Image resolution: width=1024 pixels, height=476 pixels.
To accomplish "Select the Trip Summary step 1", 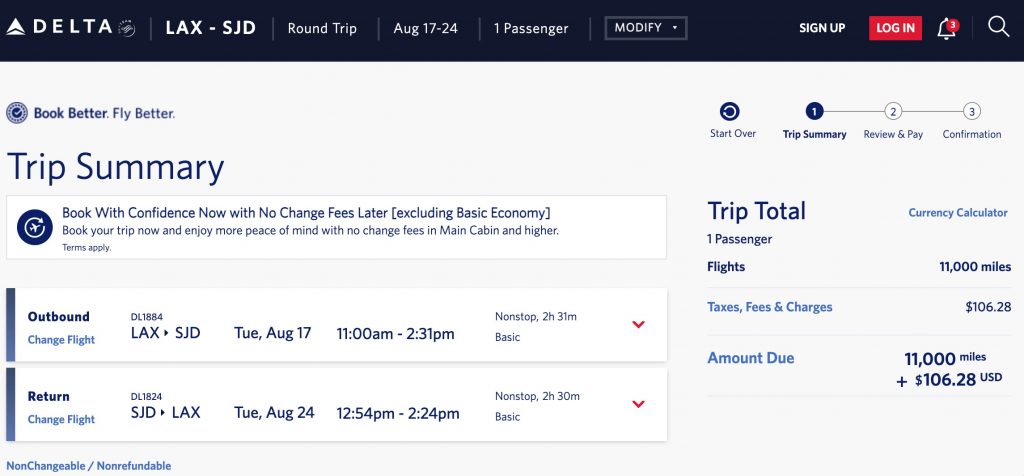I will (x=814, y=112).
